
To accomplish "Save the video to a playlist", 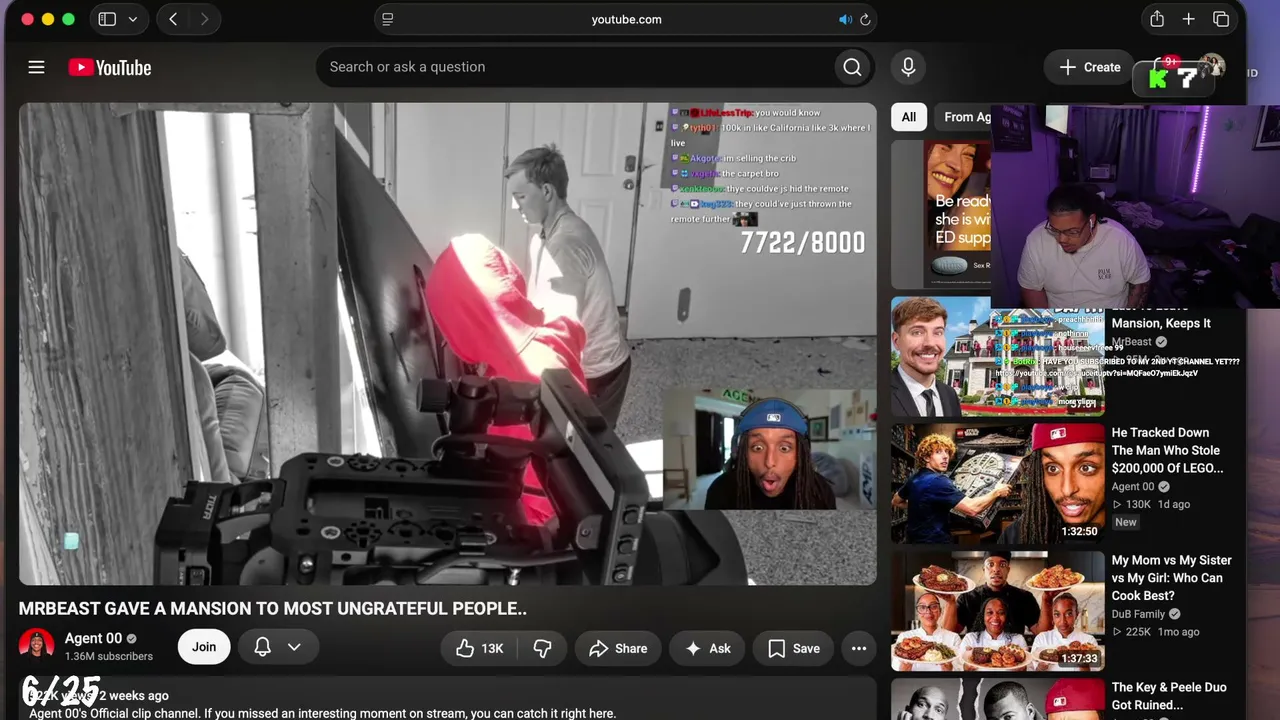I will click(794, 648).
